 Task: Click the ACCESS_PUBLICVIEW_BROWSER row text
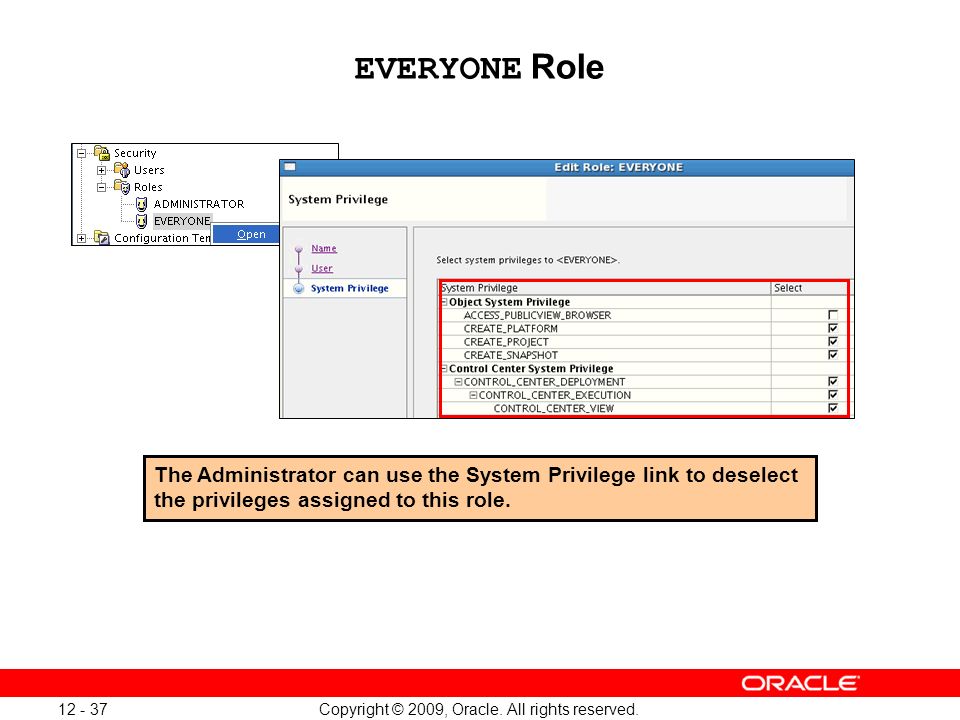coord(538,315)
